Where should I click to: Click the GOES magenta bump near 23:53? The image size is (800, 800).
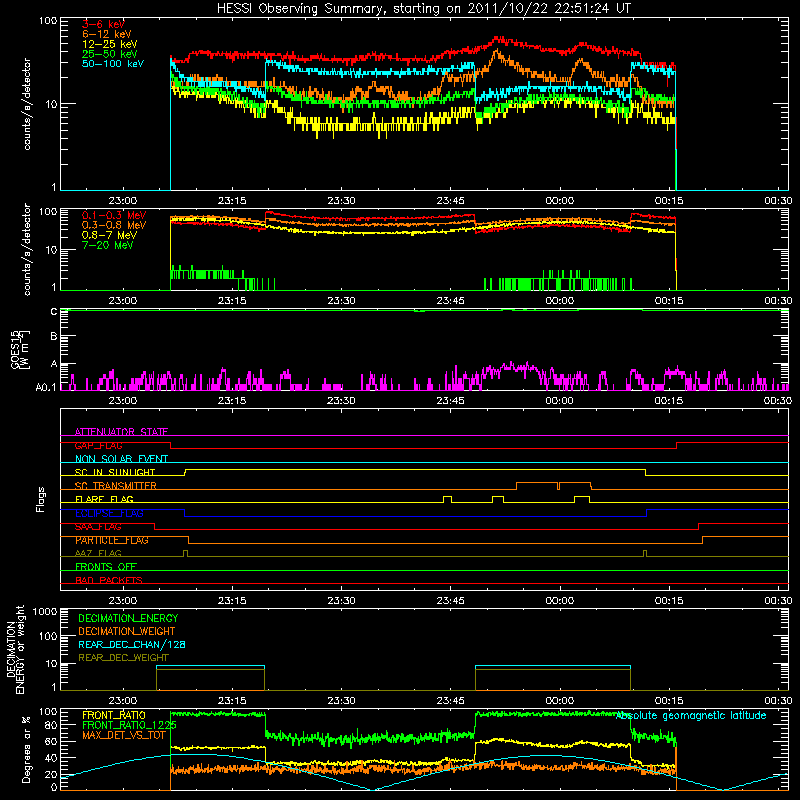pyautogui.click(x=510, y=367)
